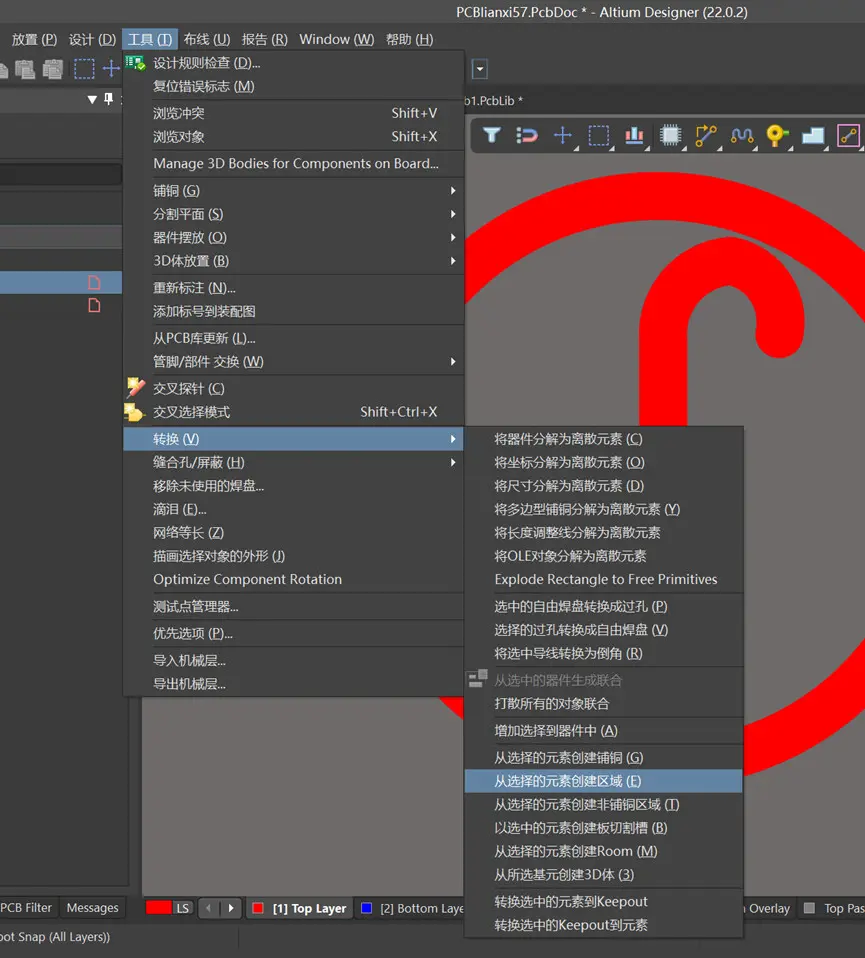Select Optimize Component Rotation
865x958 pixels.
(293, 579)
